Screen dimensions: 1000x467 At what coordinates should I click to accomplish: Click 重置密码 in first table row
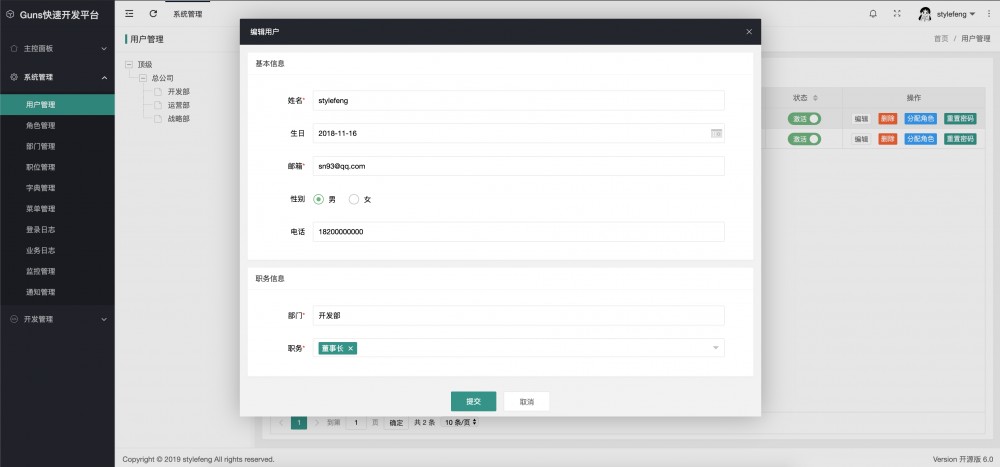(x=960, y=119)
